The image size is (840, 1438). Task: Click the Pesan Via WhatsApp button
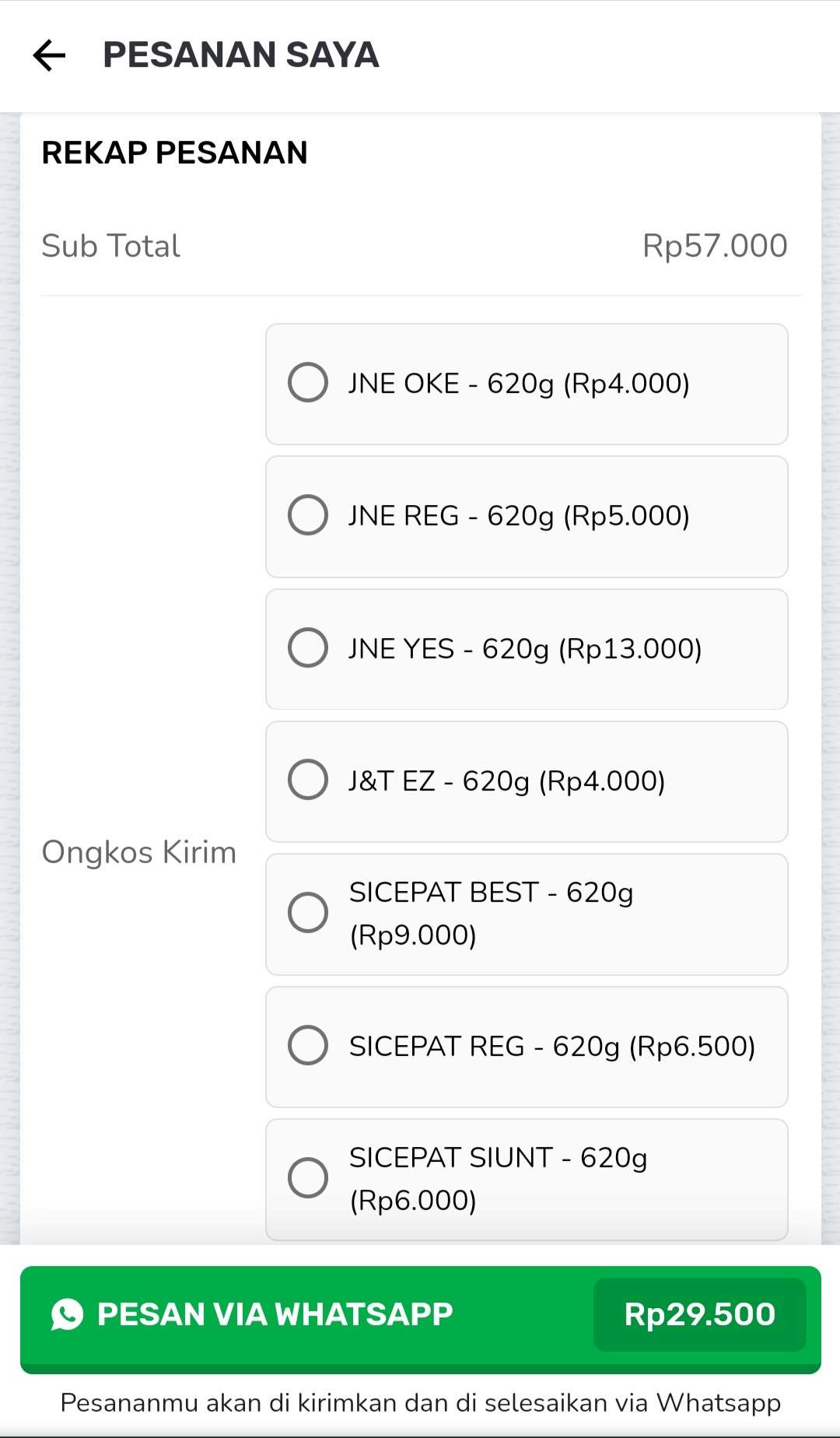click(x=420, y=1319)
